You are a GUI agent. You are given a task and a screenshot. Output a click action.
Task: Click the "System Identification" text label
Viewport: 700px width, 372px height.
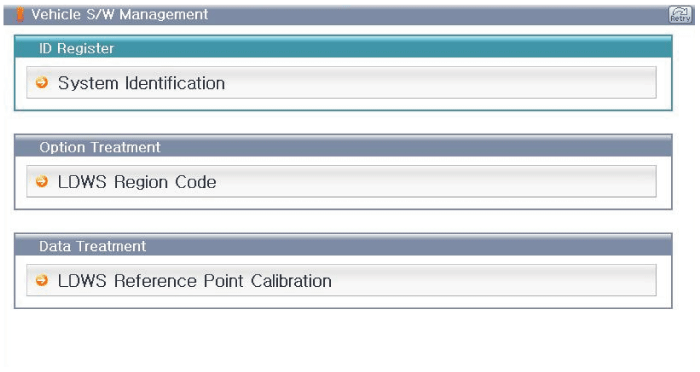tap(141, 83)
